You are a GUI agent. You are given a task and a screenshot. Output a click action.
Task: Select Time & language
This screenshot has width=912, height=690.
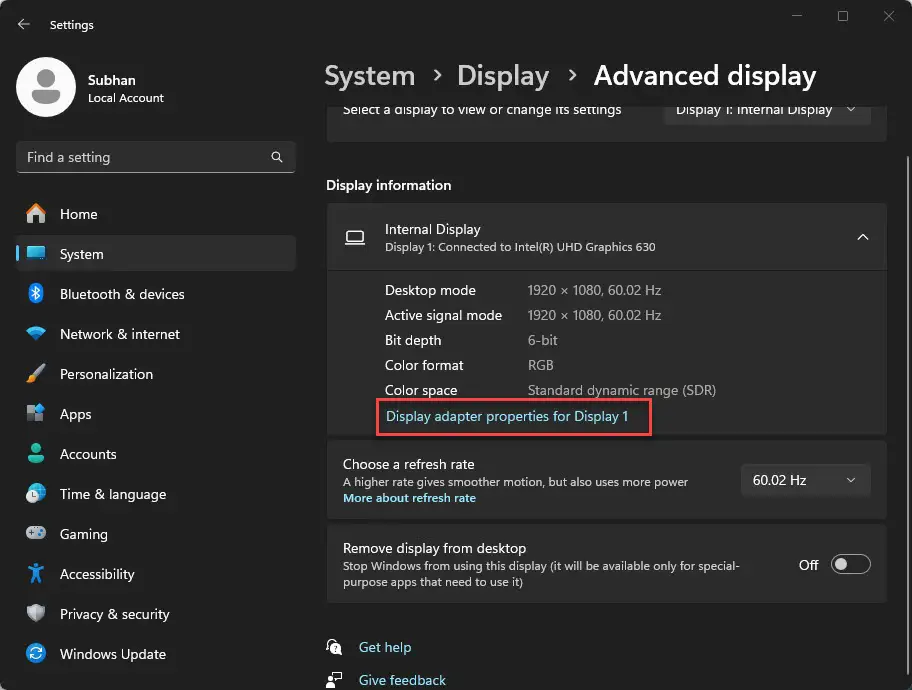tap(113, 494)
